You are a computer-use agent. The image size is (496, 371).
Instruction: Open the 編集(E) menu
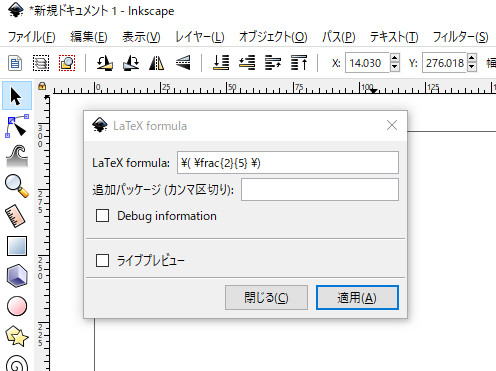[x=89, y=37]
